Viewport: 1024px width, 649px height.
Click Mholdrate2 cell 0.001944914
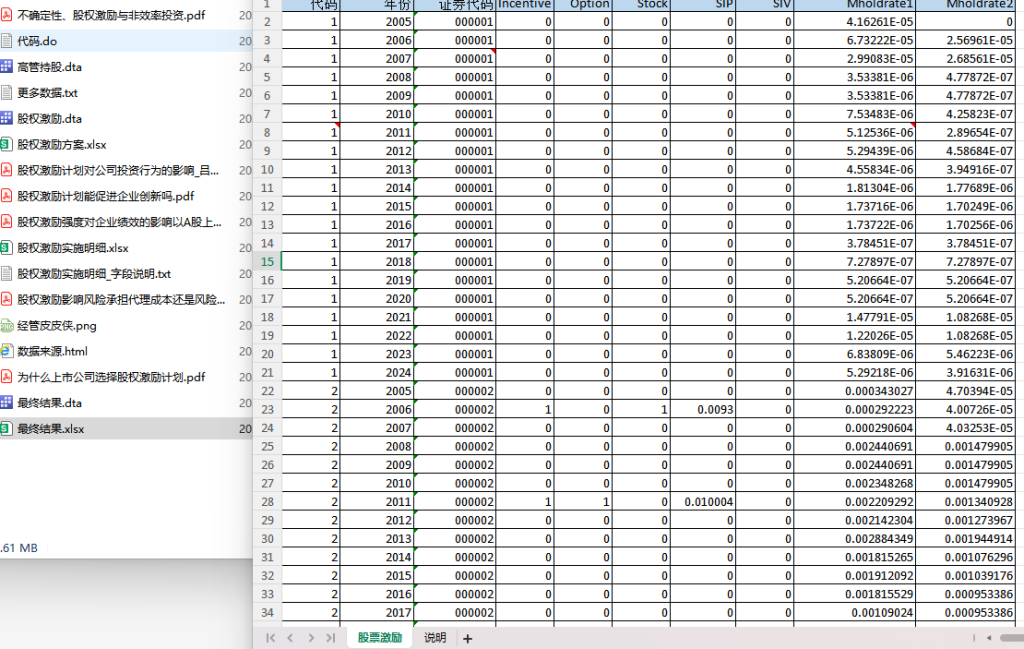pyautogui.click(x=965, y=539)
